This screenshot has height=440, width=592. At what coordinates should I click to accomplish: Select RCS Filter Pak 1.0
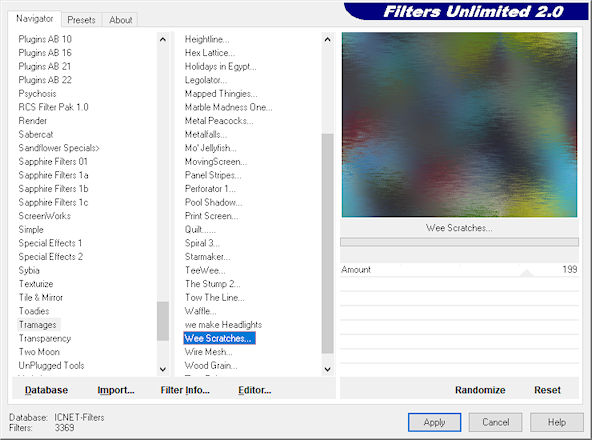[53, 107]
